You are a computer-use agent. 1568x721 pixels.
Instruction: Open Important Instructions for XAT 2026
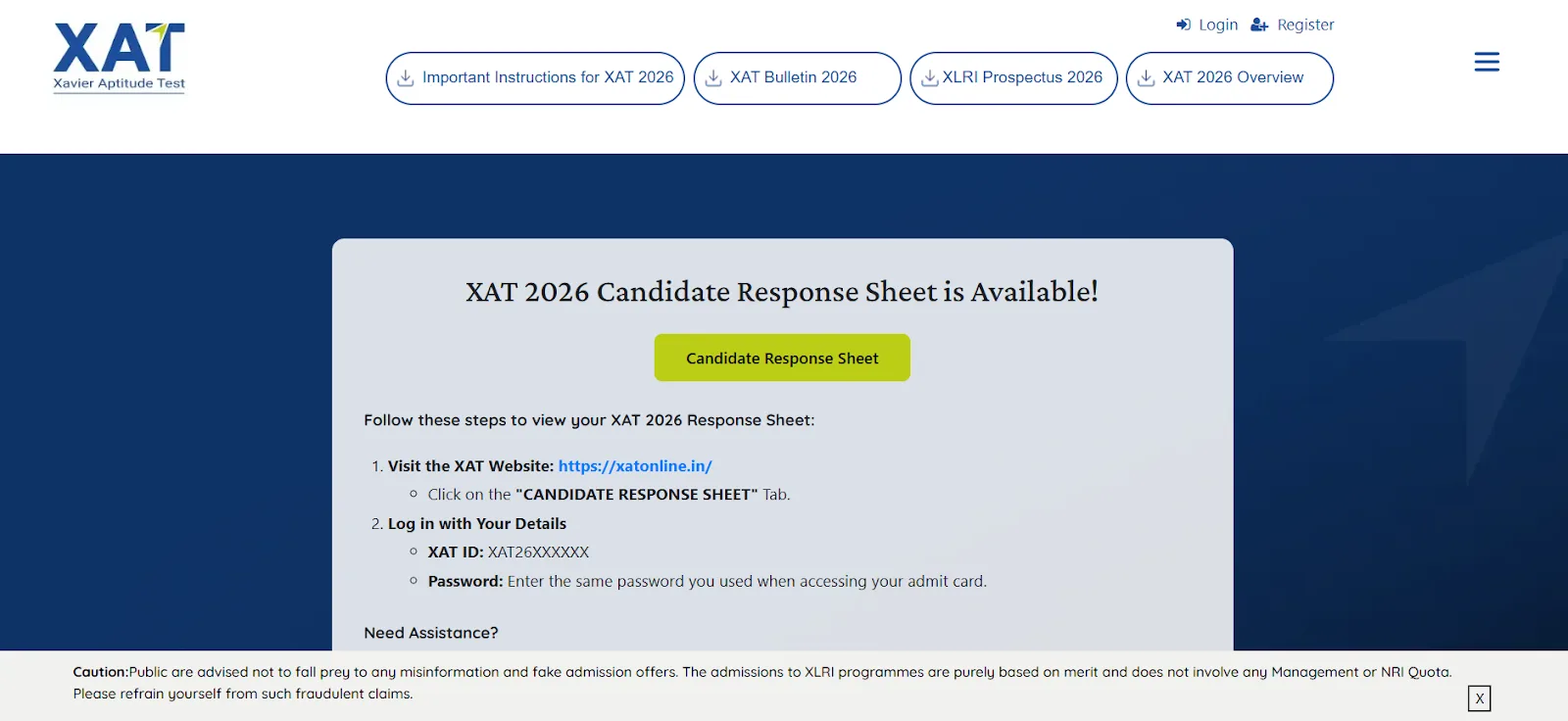[534, 77]
